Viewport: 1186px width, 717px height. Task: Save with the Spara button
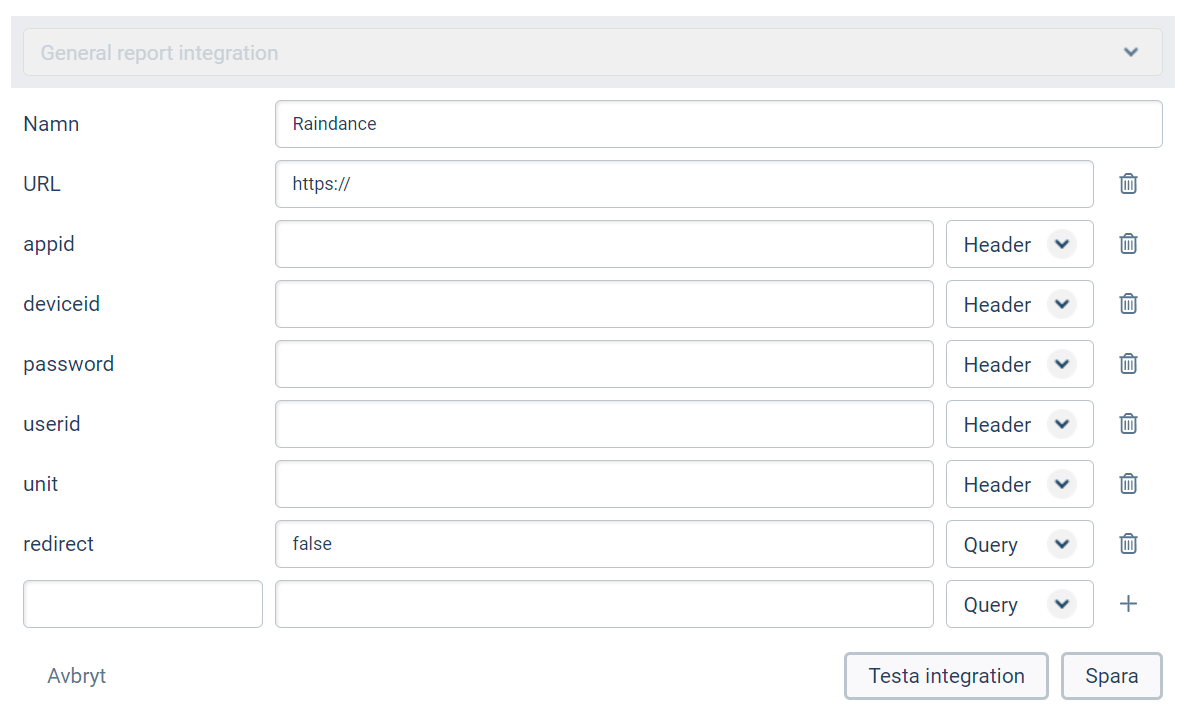(1111, 676)
